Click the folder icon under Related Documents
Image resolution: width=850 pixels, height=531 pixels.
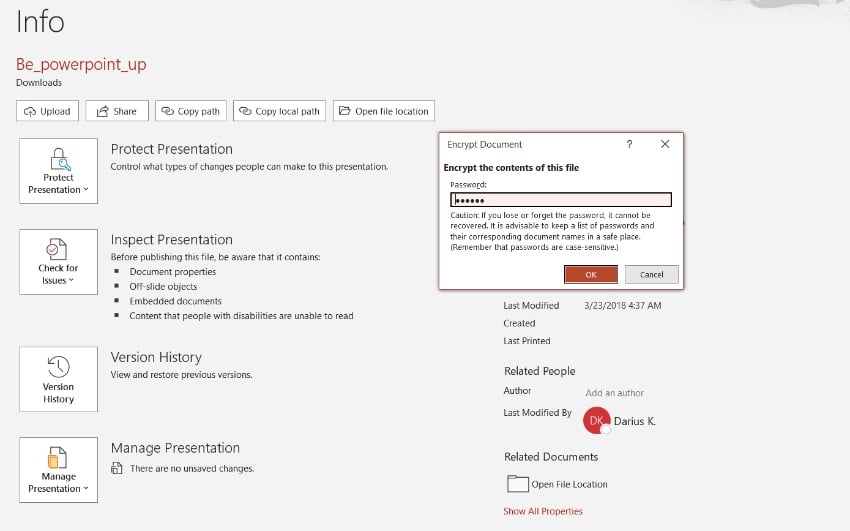click(517, 484)
